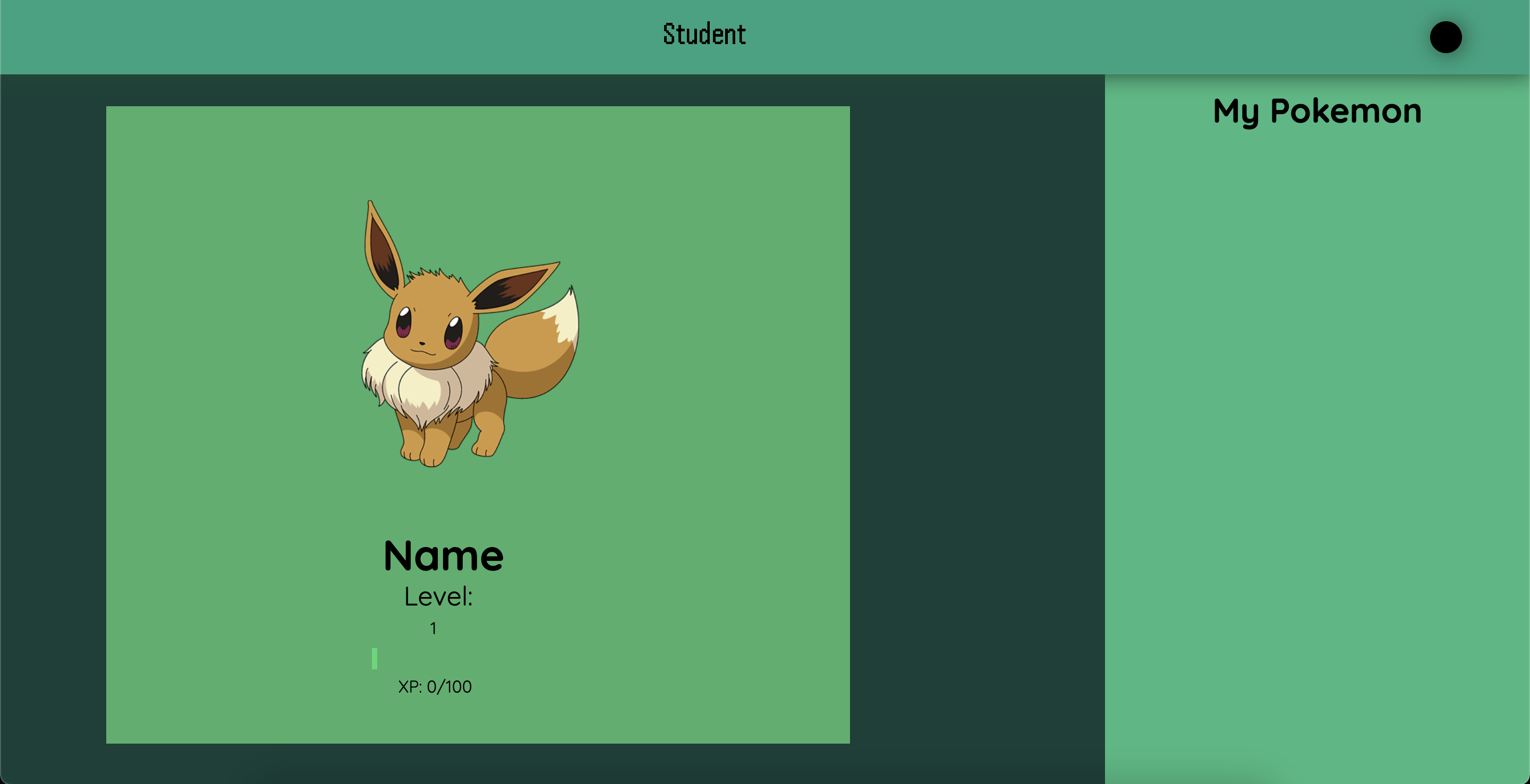Viewport: 1530px width, 784px height.
Task: Click the Student header title
Action: click(704, 35)
